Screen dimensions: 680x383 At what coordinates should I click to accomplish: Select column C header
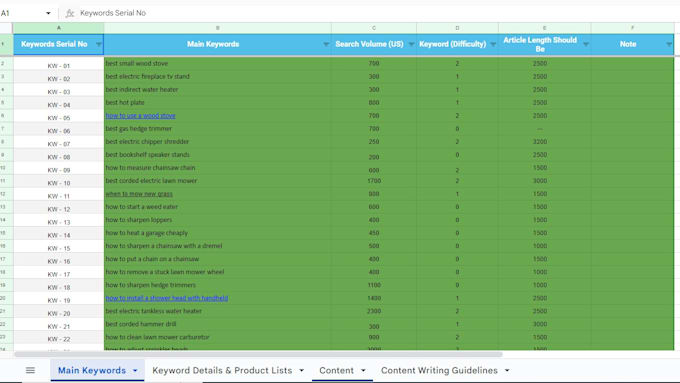374,28
